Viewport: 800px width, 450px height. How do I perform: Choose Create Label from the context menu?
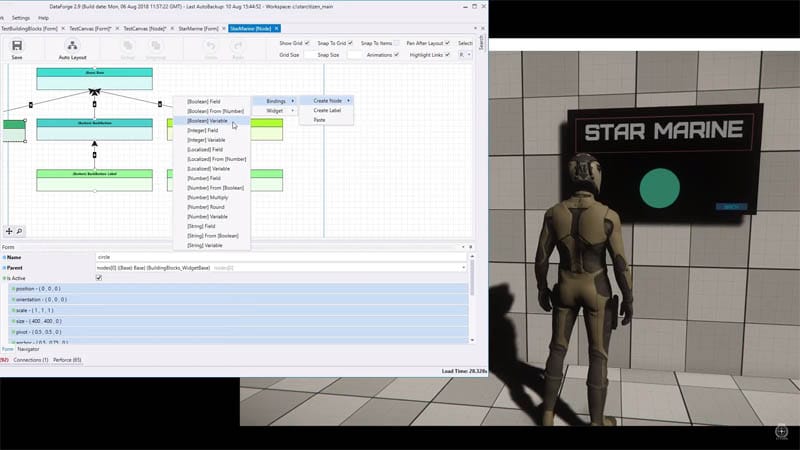[x=327, y=110]
